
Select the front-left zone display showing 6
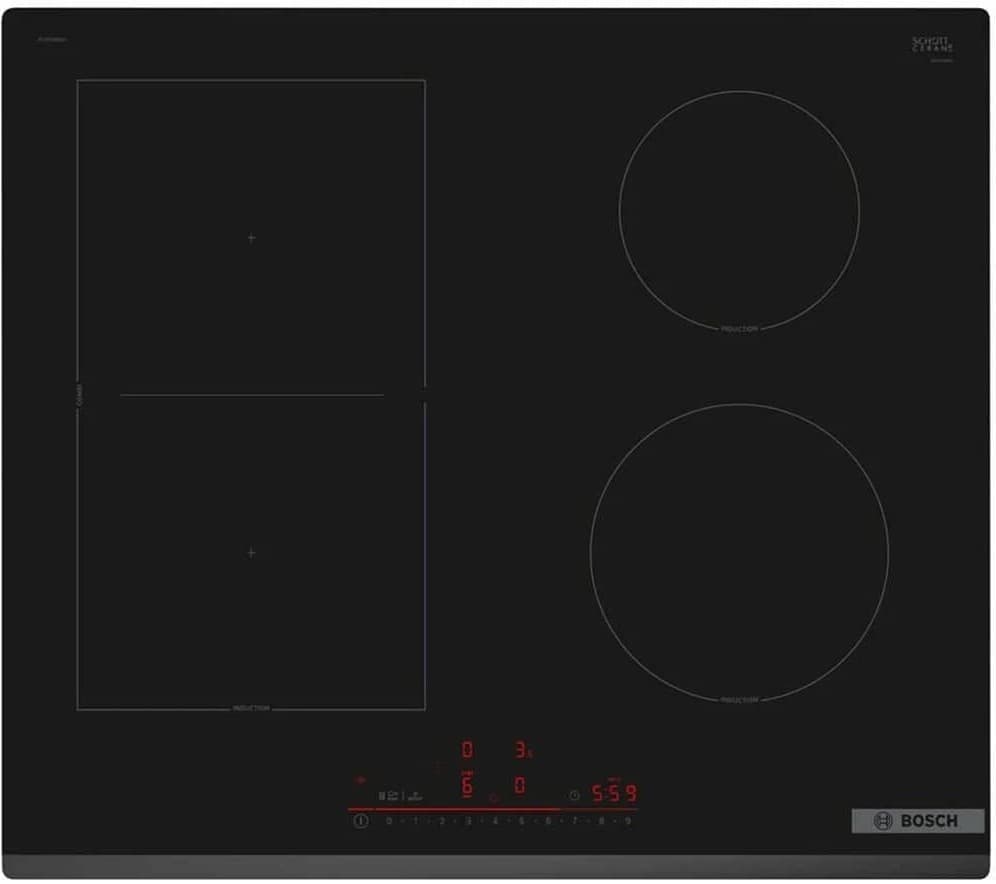pos(466,786)
